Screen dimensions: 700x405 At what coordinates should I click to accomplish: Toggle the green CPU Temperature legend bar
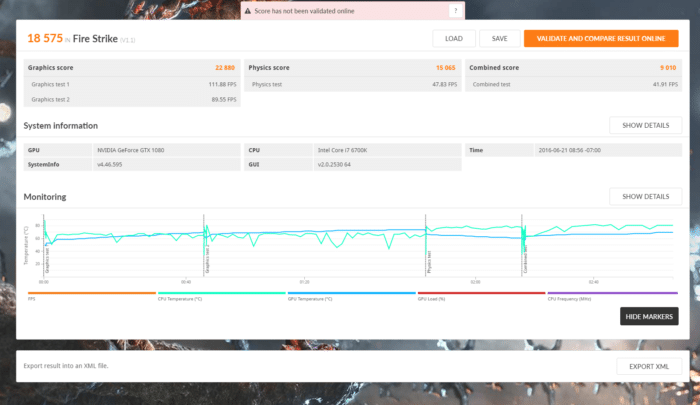221,293
